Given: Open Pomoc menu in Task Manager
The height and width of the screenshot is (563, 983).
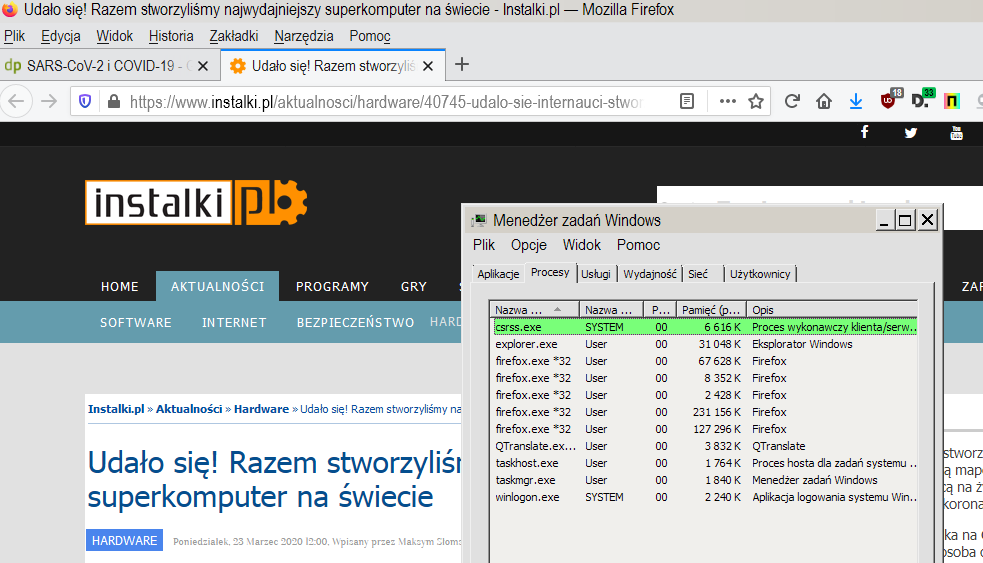Looking at the screenshot, I should tap(638, 245).
